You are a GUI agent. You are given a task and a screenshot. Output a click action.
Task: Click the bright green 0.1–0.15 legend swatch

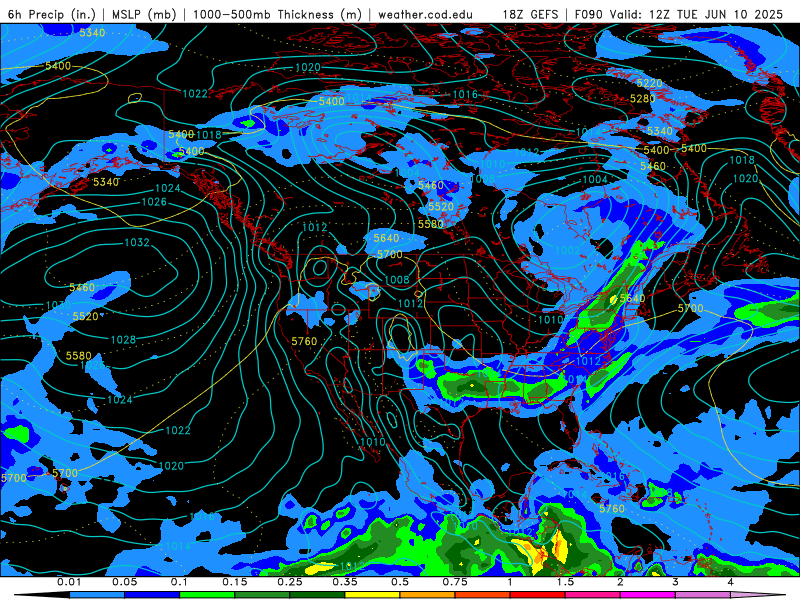207,595
